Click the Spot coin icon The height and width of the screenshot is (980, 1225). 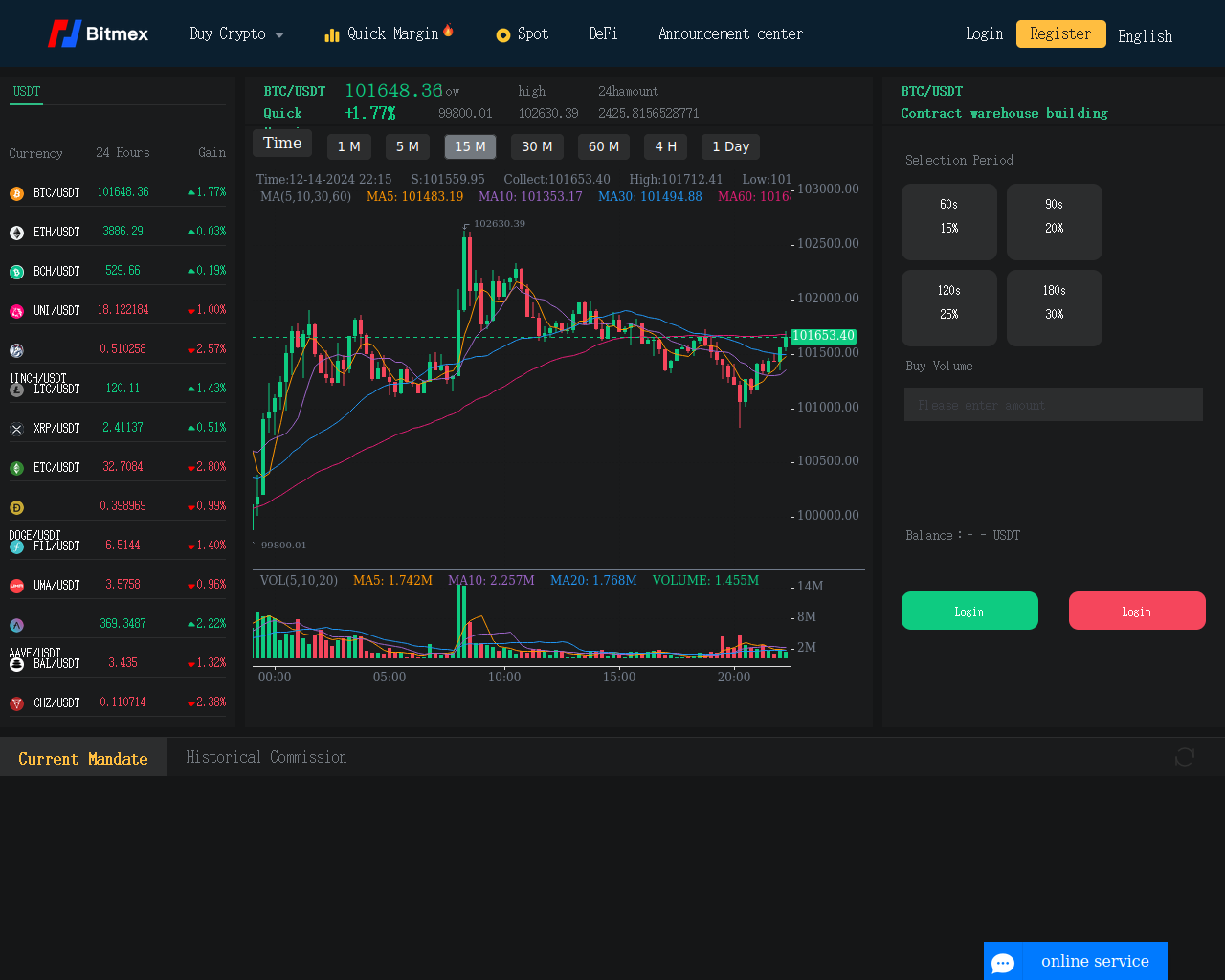tap(503, 35)
